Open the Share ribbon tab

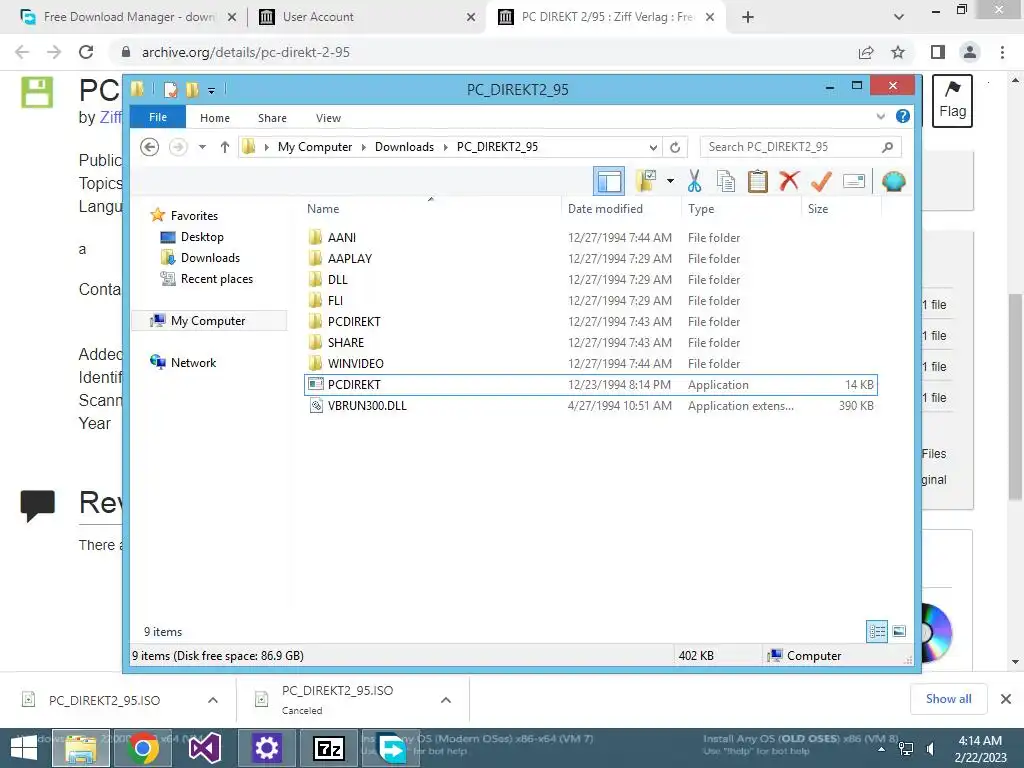272,118
